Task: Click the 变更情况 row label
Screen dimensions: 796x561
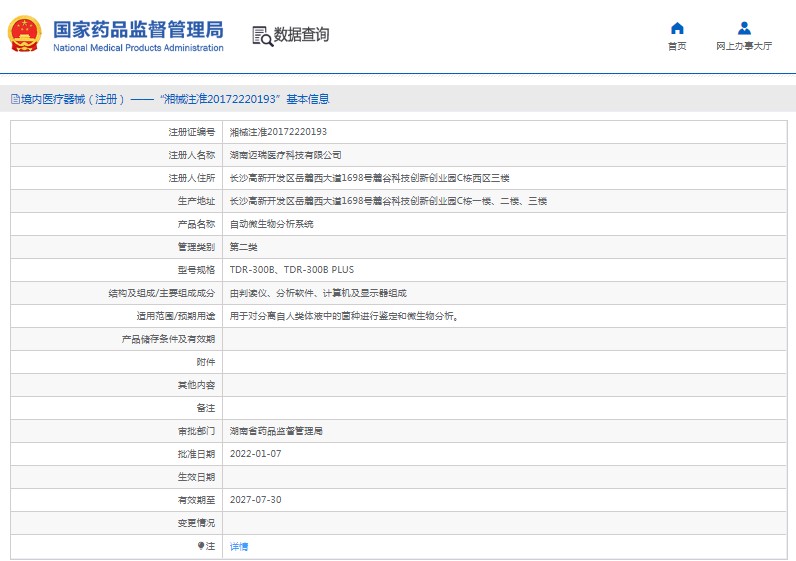Action: 196,522
